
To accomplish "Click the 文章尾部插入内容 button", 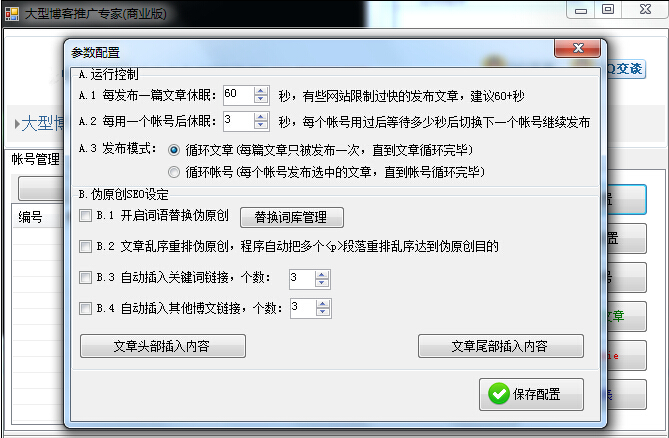I will pos(500,346).
